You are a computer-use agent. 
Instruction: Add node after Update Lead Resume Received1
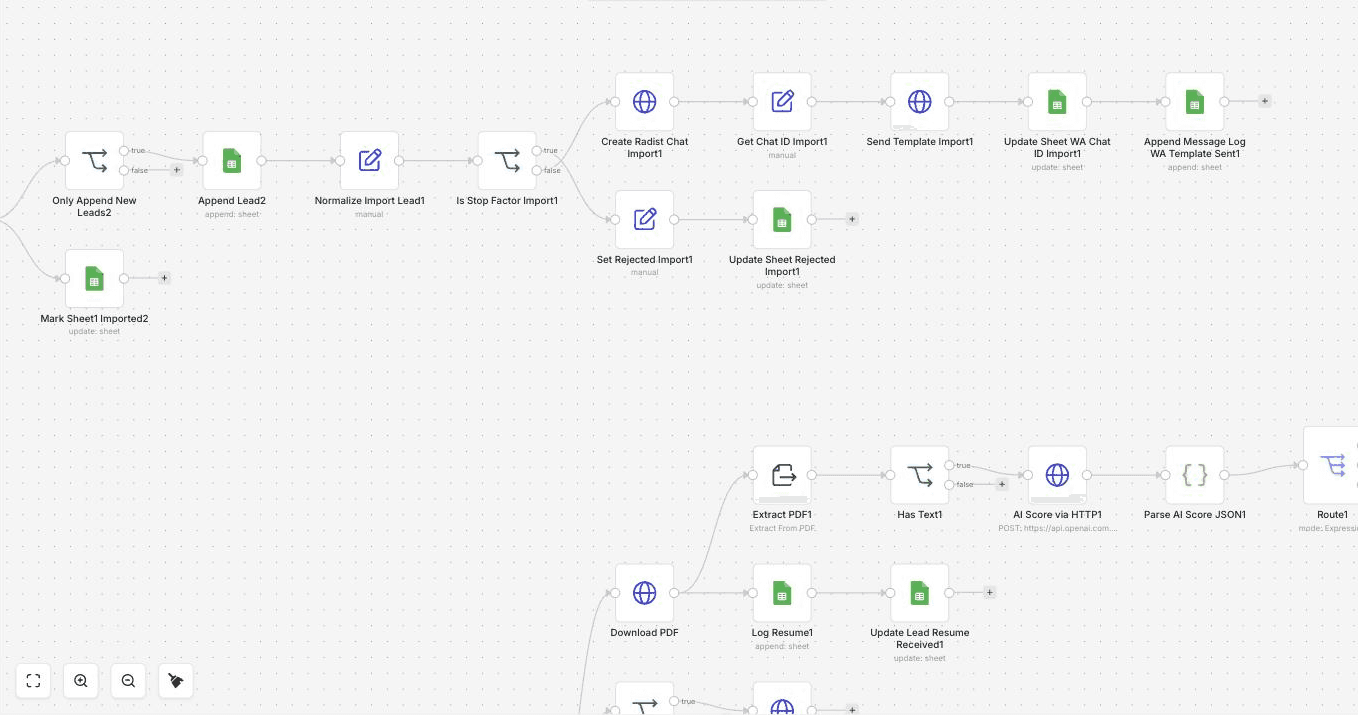(989, 592)
